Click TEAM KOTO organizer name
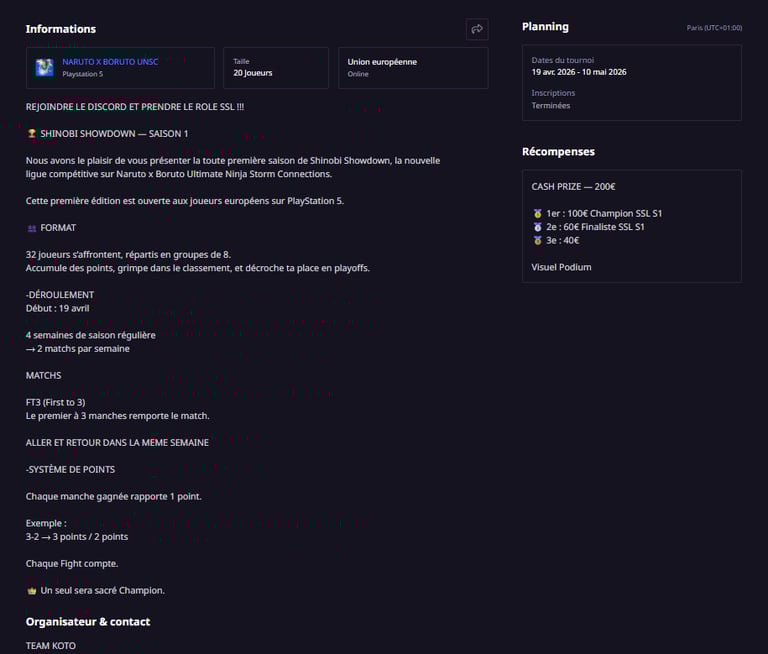The image size is (768, 654). click(x=51, y=646)
